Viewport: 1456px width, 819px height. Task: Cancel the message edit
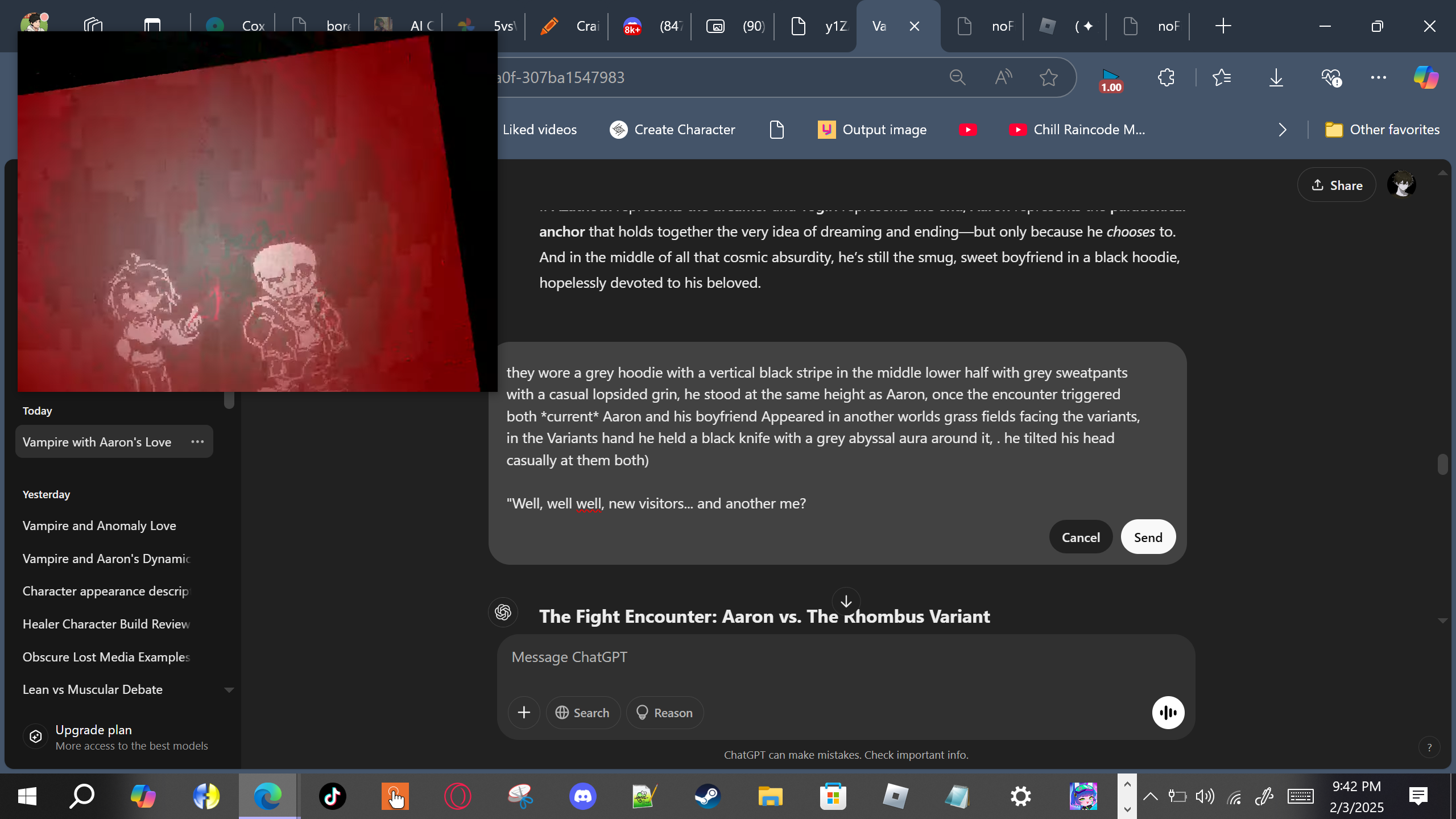[x=1081, y=537]
